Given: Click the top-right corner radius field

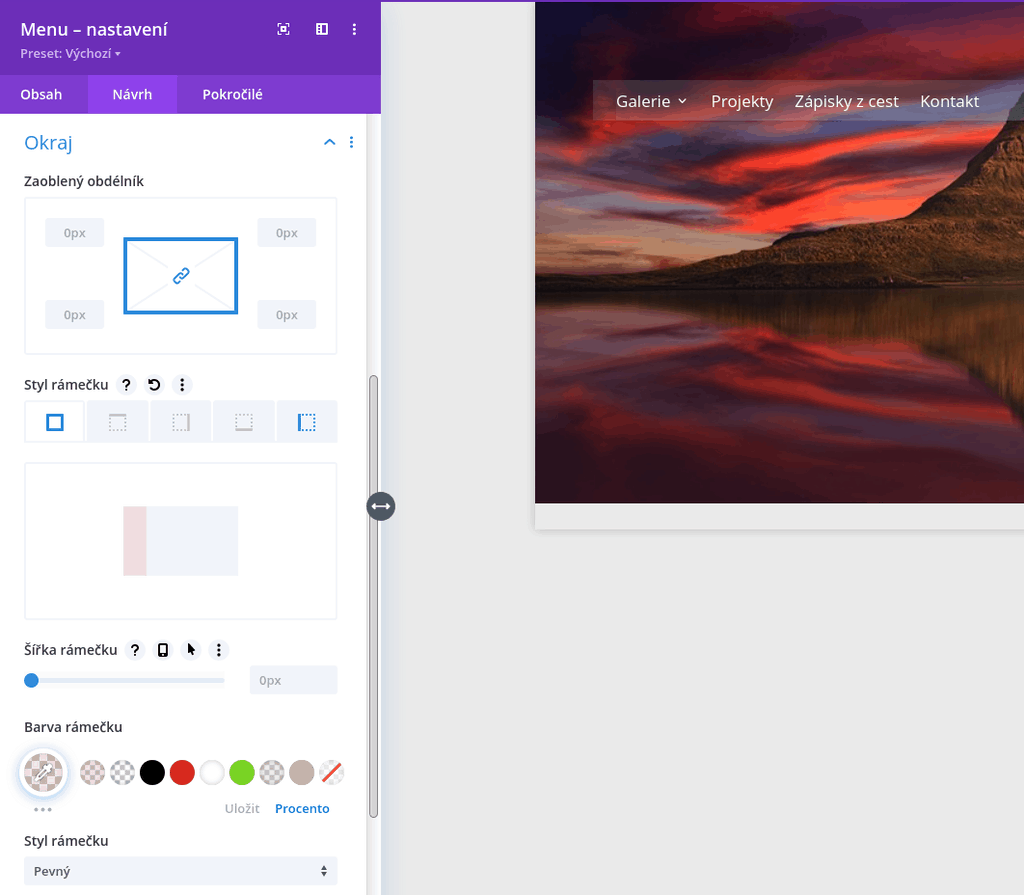Looking at the screenshot, I should (287, 233).
